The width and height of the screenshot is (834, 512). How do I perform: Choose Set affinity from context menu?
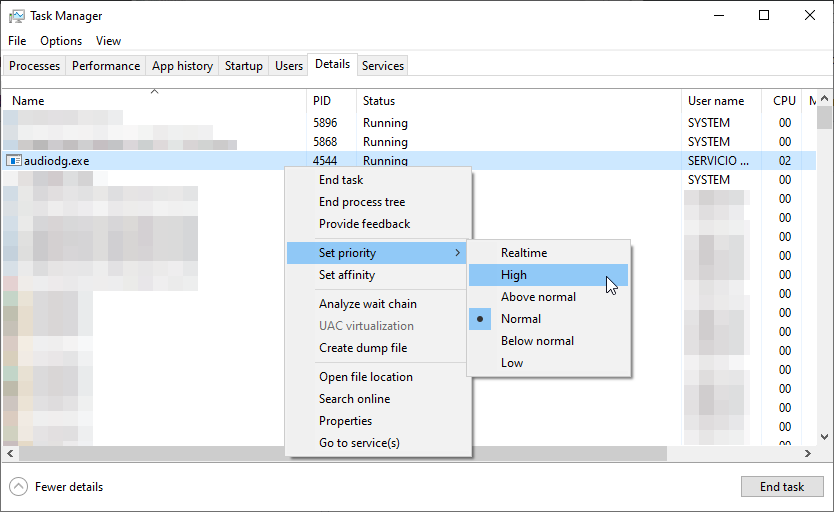coord(347,275)
